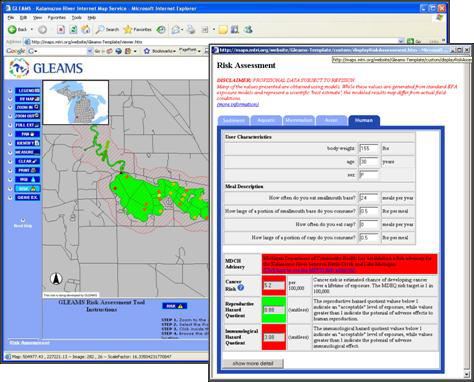Click the FULL EXT map button
This screenshot has height=382, width=474.
[x=28, y=125]
